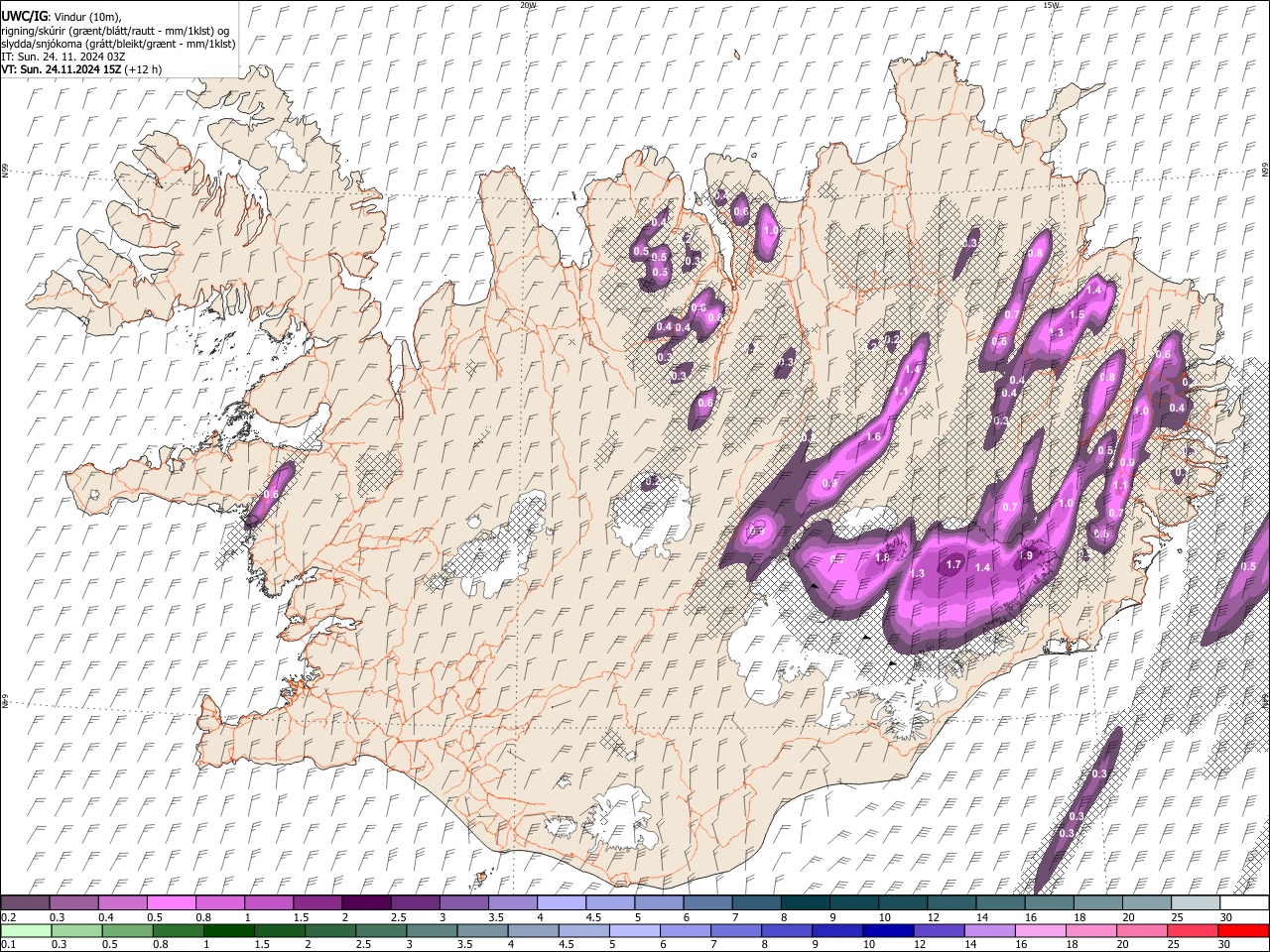Click the "1.9" precipitation value on the map
Screen dimensions: 1270x952
(x=1026, y=554)
